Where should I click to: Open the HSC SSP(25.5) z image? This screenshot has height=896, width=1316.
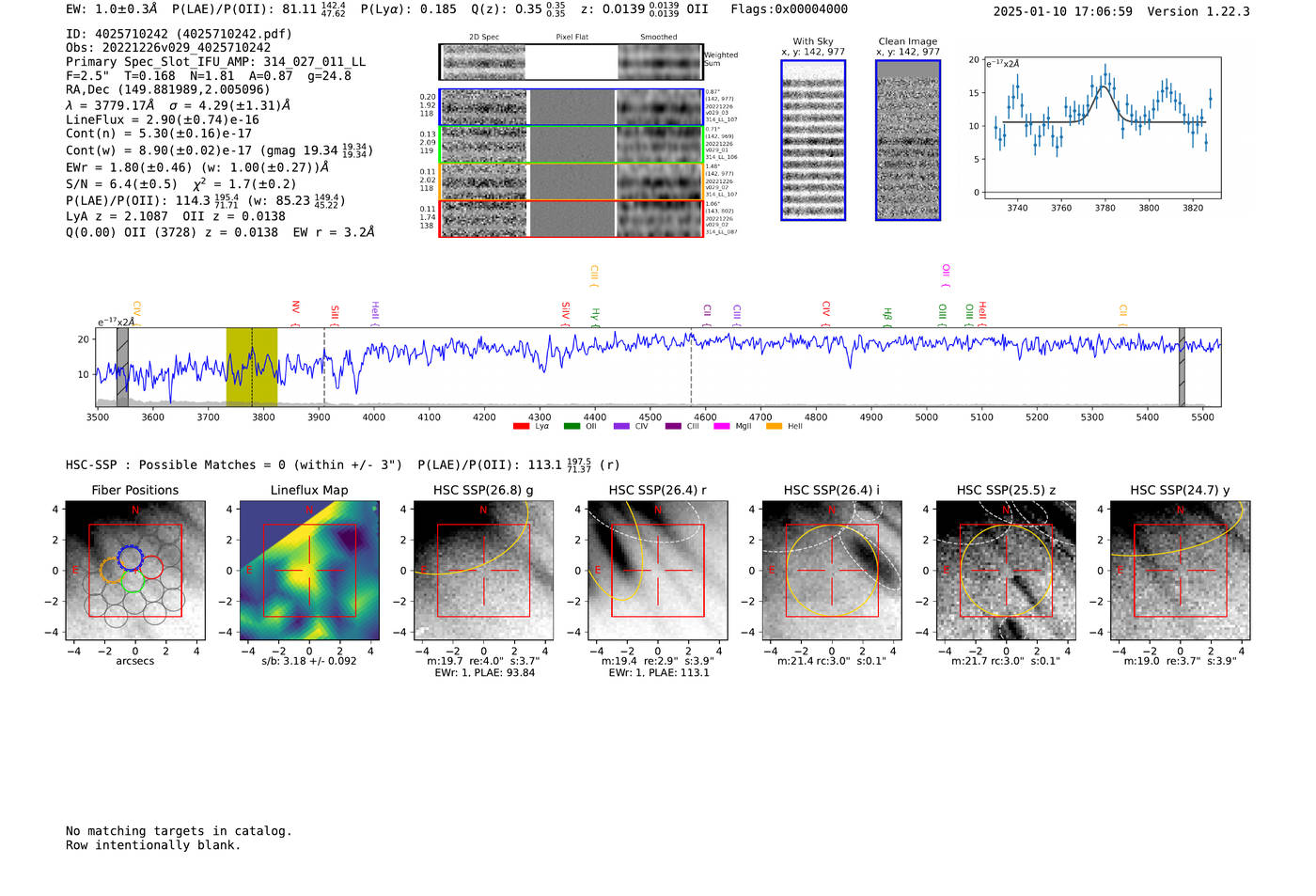[1006, 571]
